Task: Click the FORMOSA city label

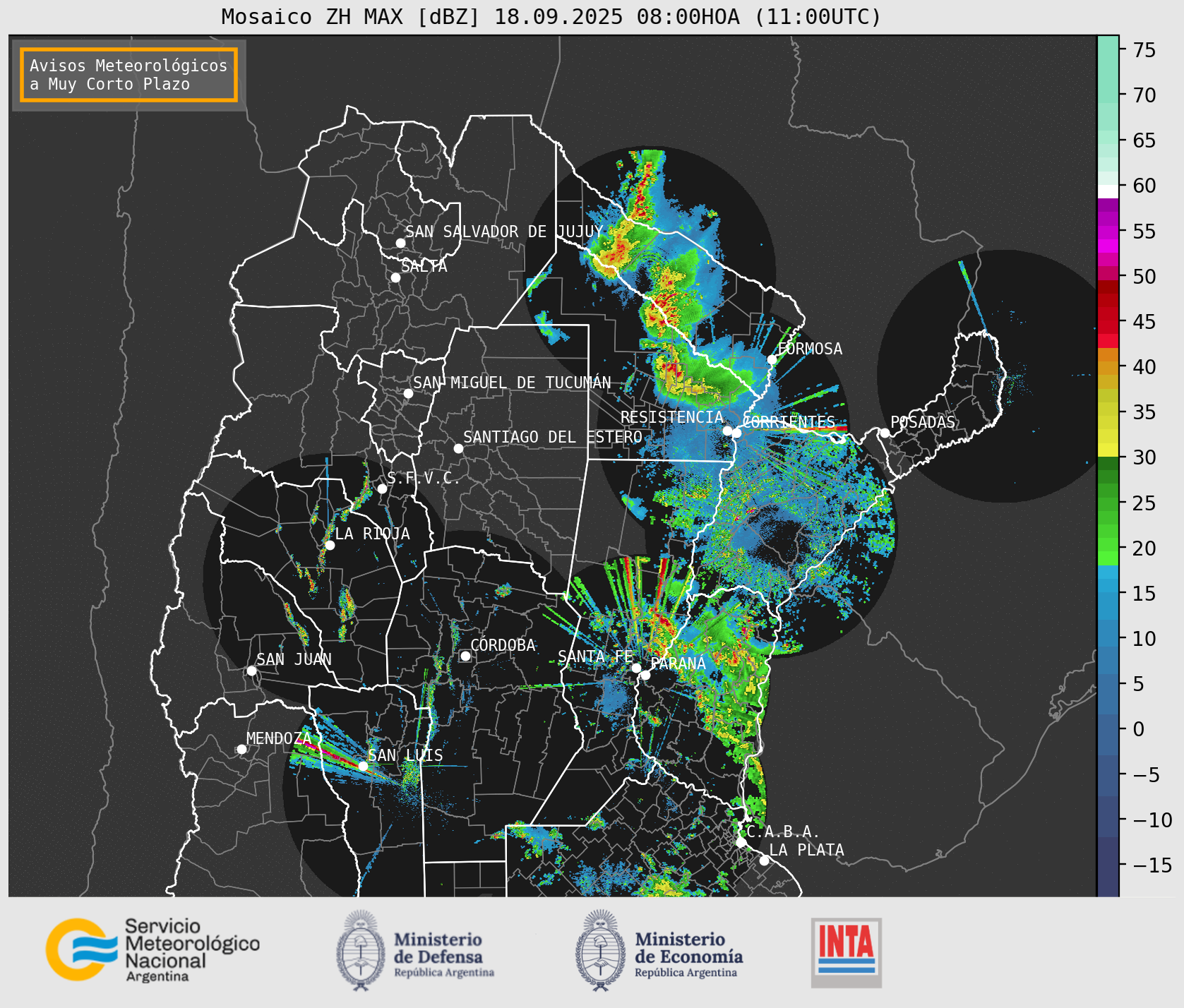Action: pyautogui.click(x=810, y=349)
